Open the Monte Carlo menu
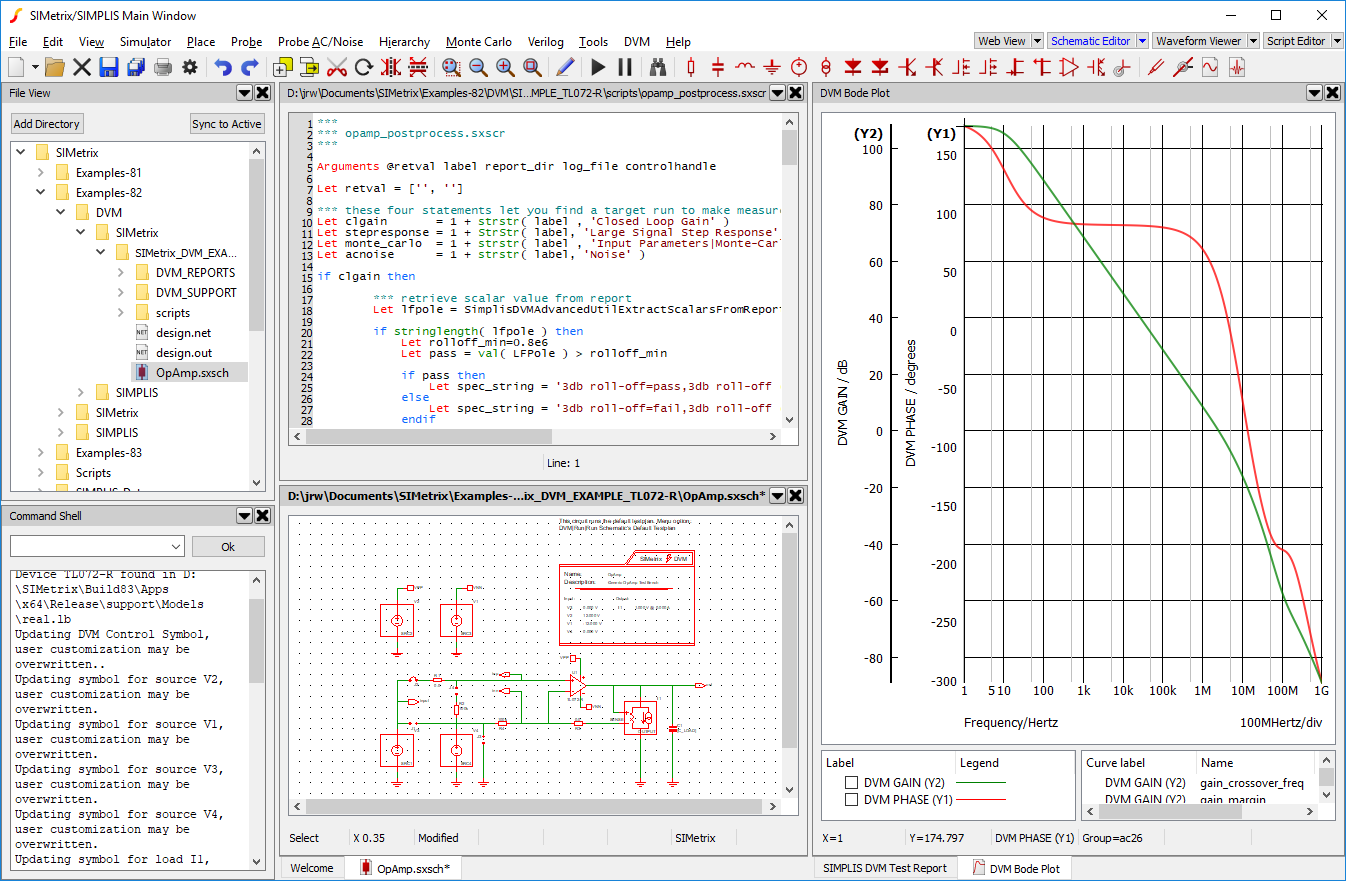 (478, 42)
